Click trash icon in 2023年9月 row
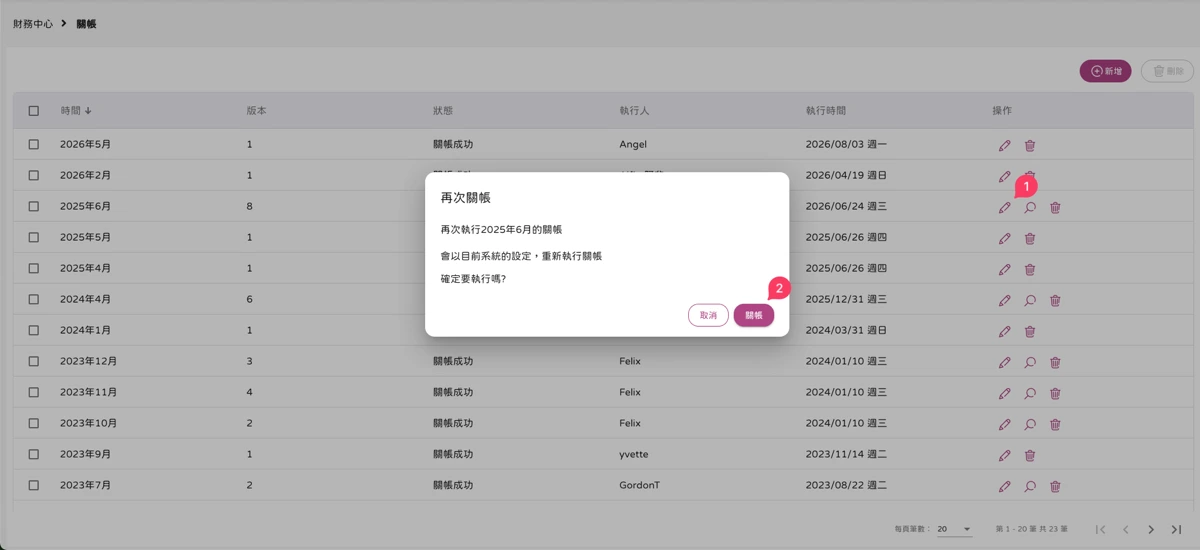Viewport: 1200px width, 550px height. [1030, 455]
